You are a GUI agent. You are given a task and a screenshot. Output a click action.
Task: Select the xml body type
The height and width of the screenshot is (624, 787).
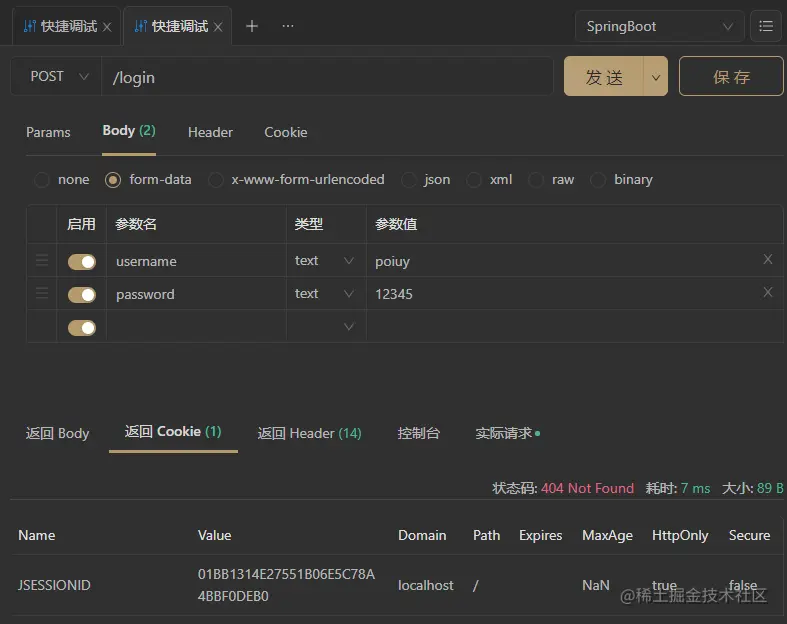(474, 180)
